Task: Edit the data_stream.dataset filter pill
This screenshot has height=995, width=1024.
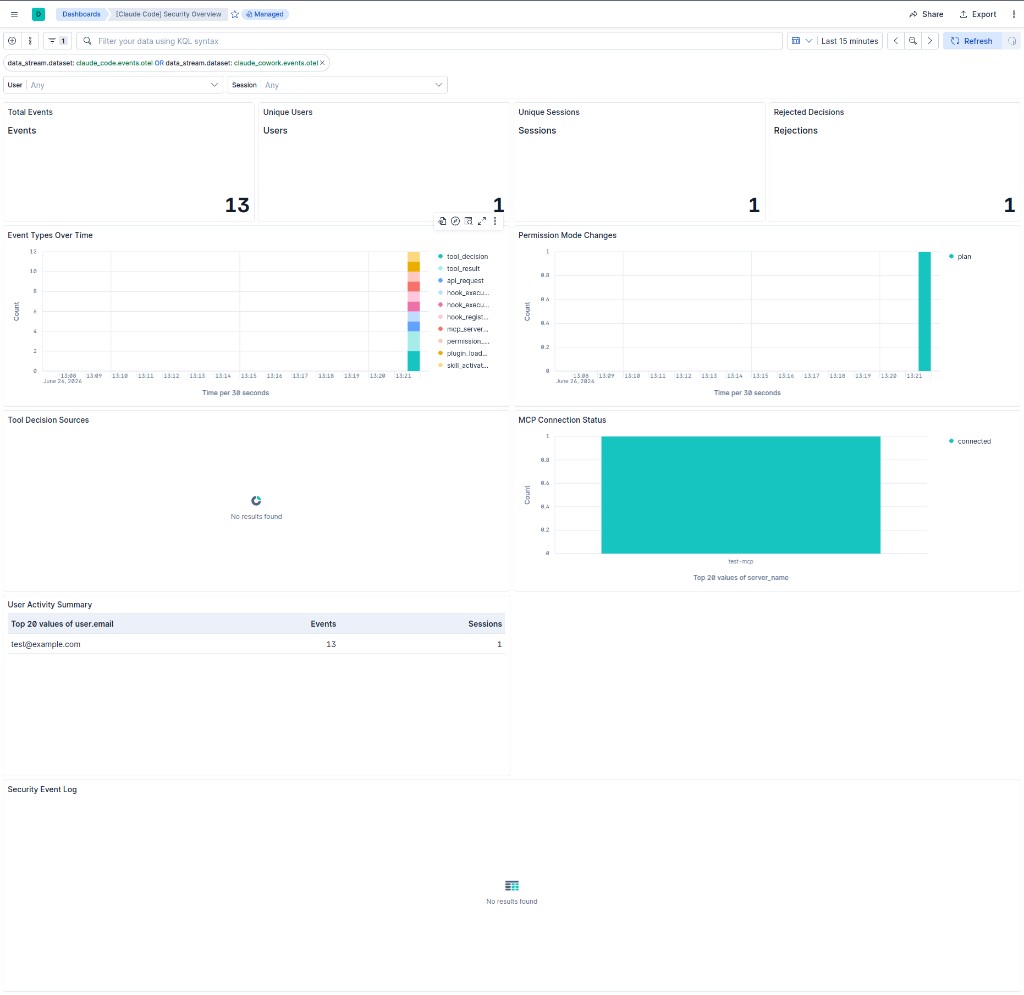Action: 162,63
